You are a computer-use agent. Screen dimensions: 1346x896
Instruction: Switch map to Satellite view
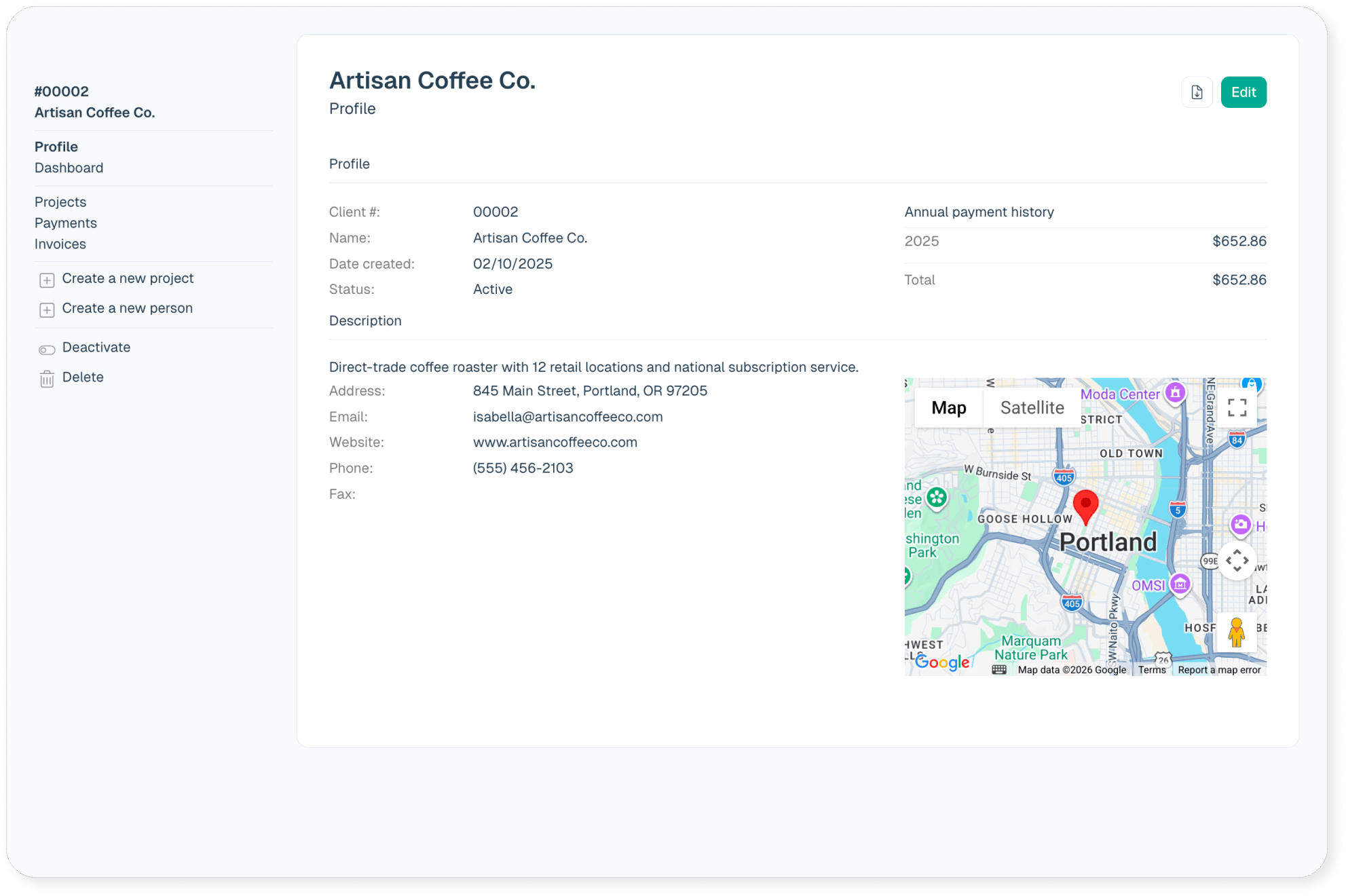click(x=1032, y=407)
